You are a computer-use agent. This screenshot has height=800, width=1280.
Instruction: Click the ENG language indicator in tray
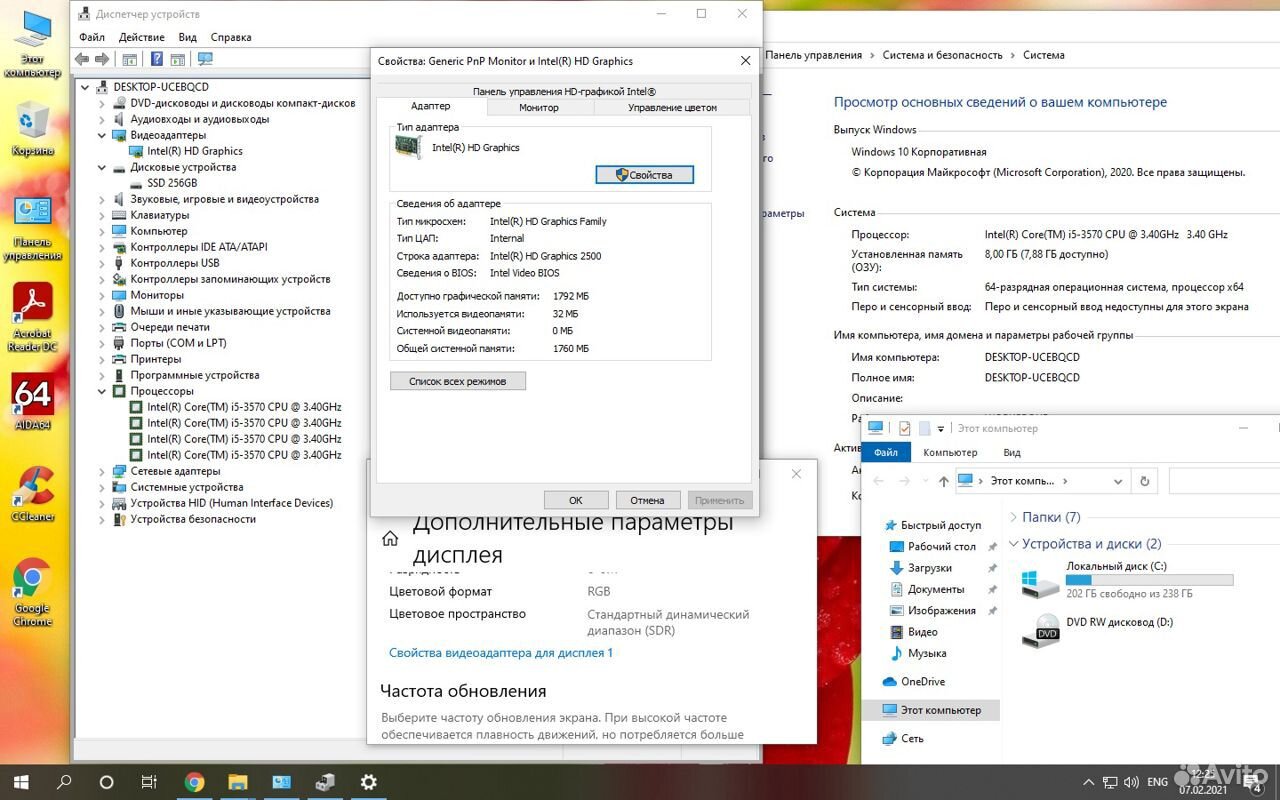(1157, 782)
